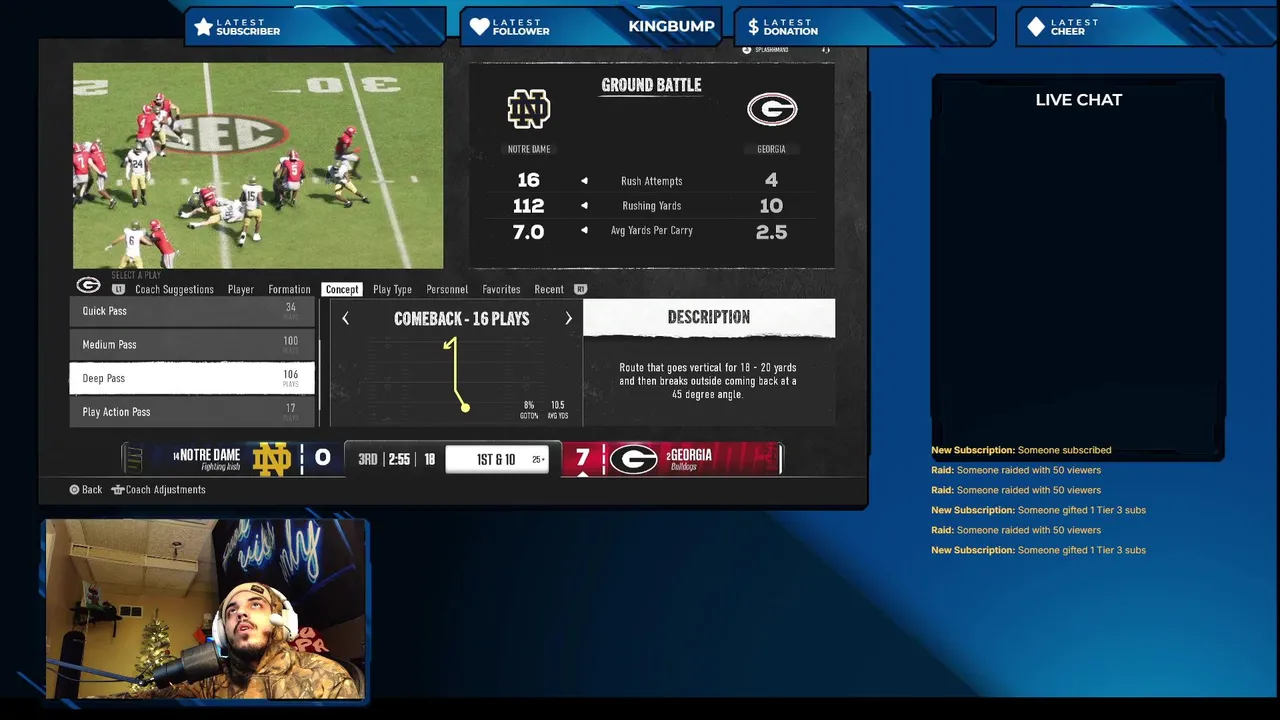Screen dimensions: 1280x720
Task: Go to previous concept with left chevron
Action: (x=345, y=319)
